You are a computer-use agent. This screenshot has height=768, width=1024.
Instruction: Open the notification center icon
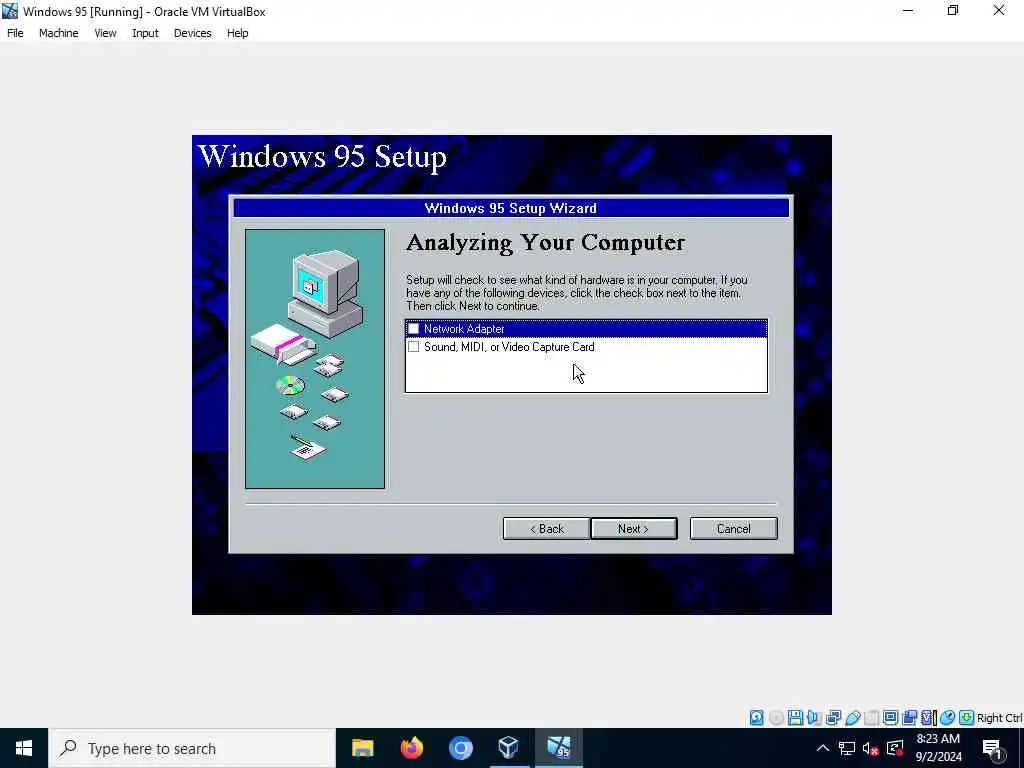(992, 749)
